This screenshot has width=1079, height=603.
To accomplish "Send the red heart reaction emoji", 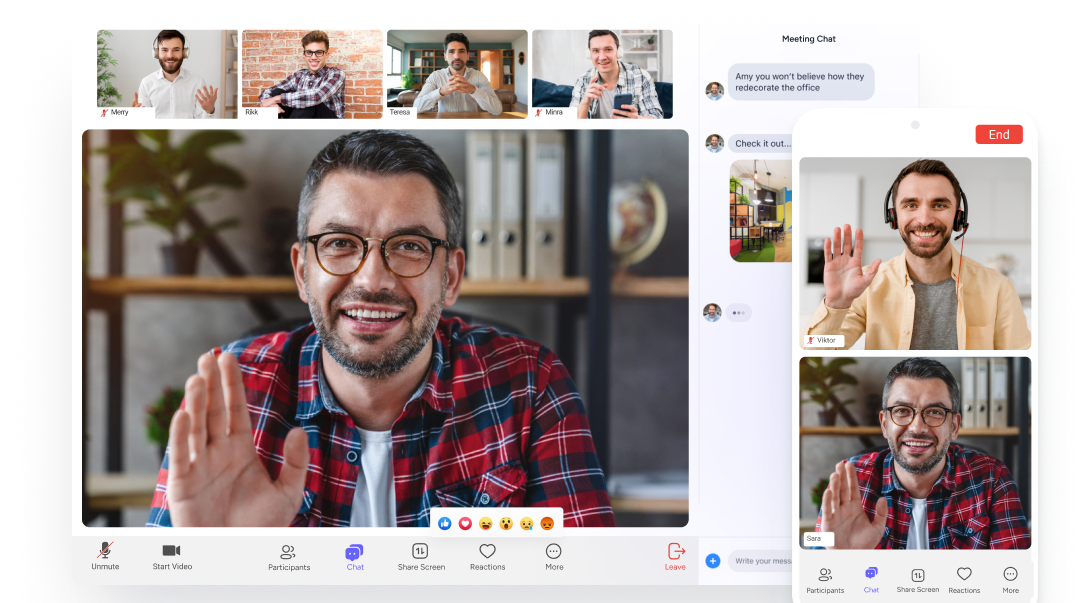I will point(465,523).
